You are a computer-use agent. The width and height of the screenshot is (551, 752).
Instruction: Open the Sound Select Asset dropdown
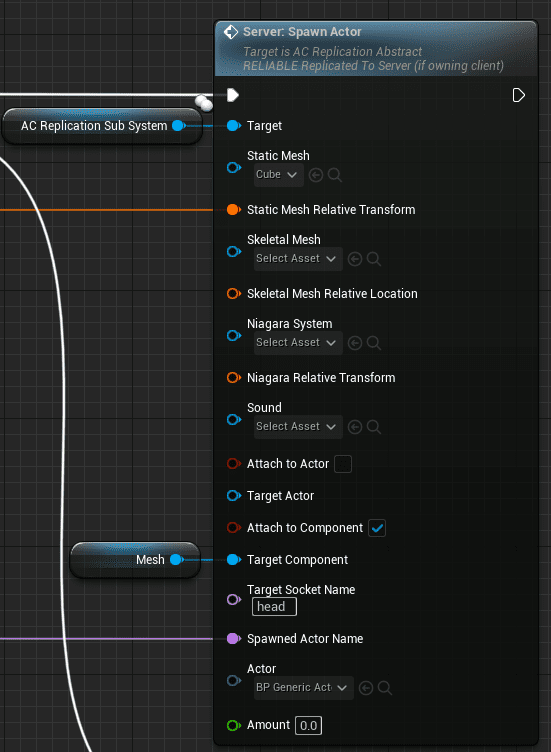pos(298,426)
